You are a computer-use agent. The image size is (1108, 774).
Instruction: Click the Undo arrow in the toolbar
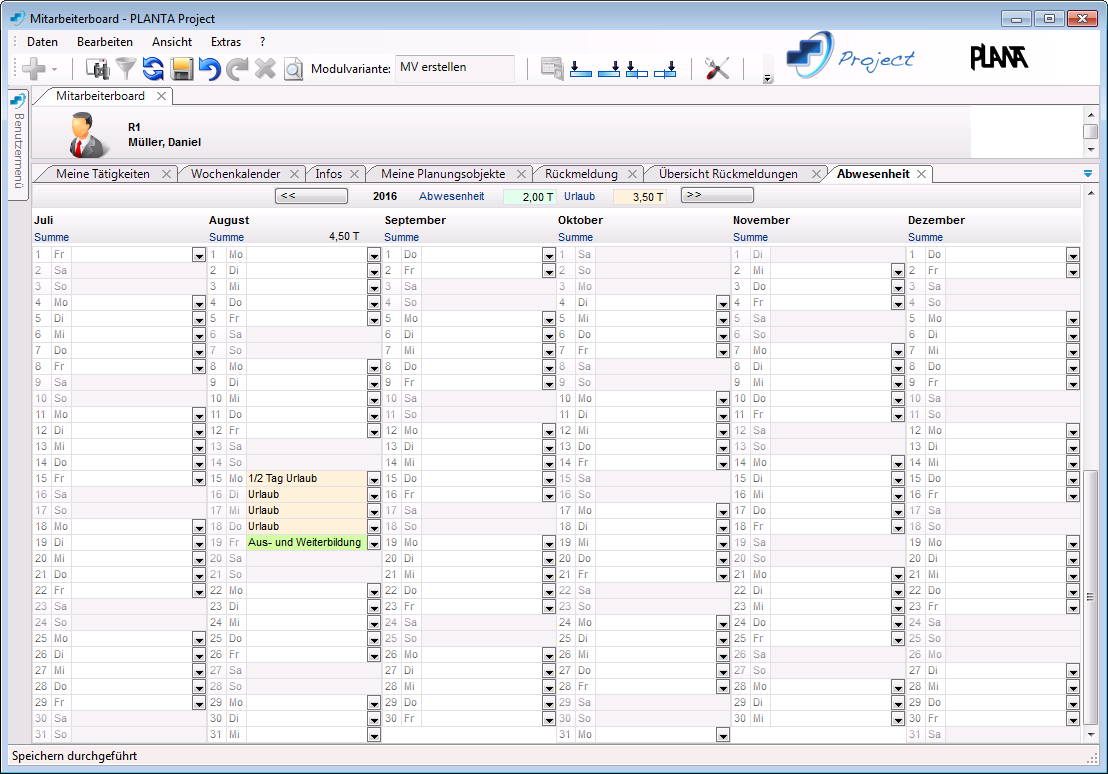coord(209,68)
